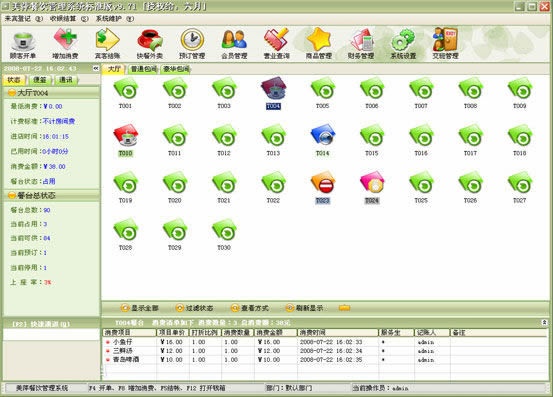This screenshot has width=553, height=397.
Task: Collapse the left panel with double-arrow button
Action: (x=96, y=68)
